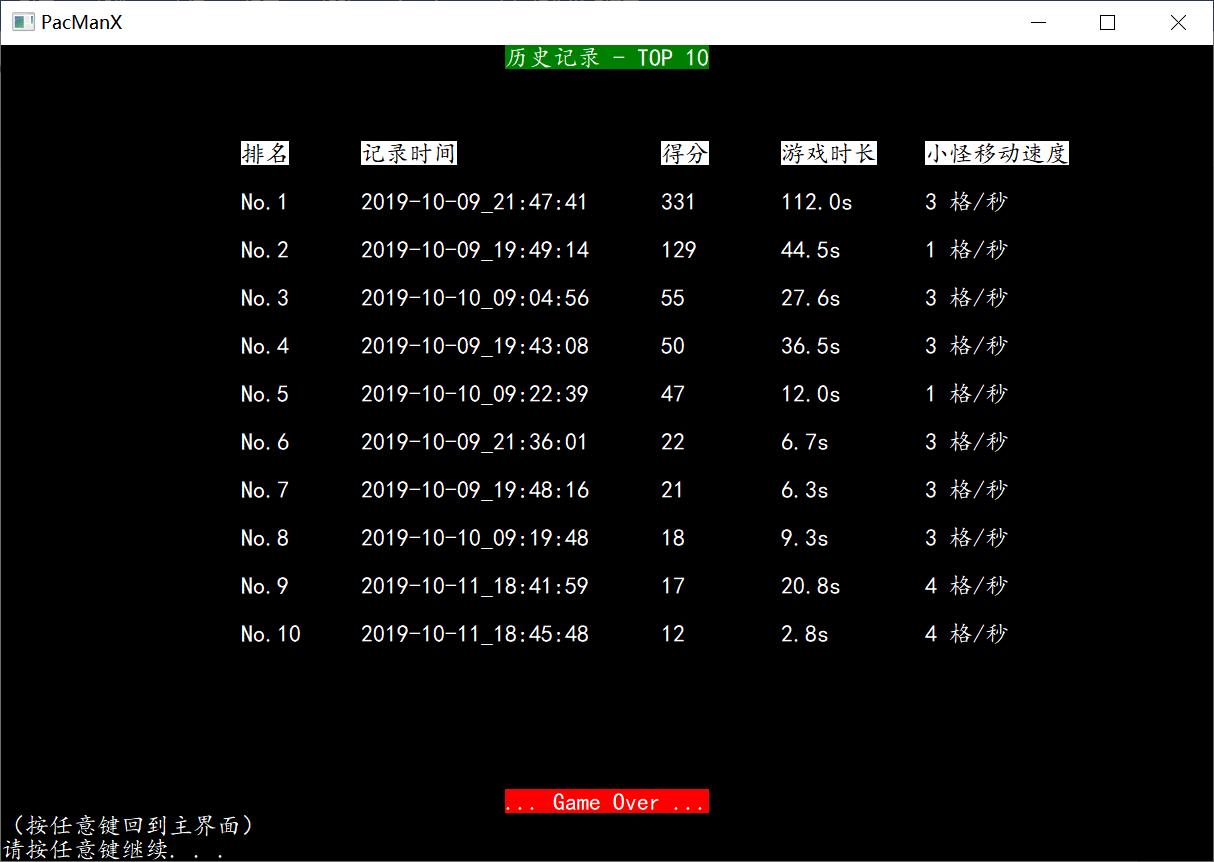Close the PacManX window
Image resolution: width=1214 pixels, height=862 pixels.
pos(1177,22)
